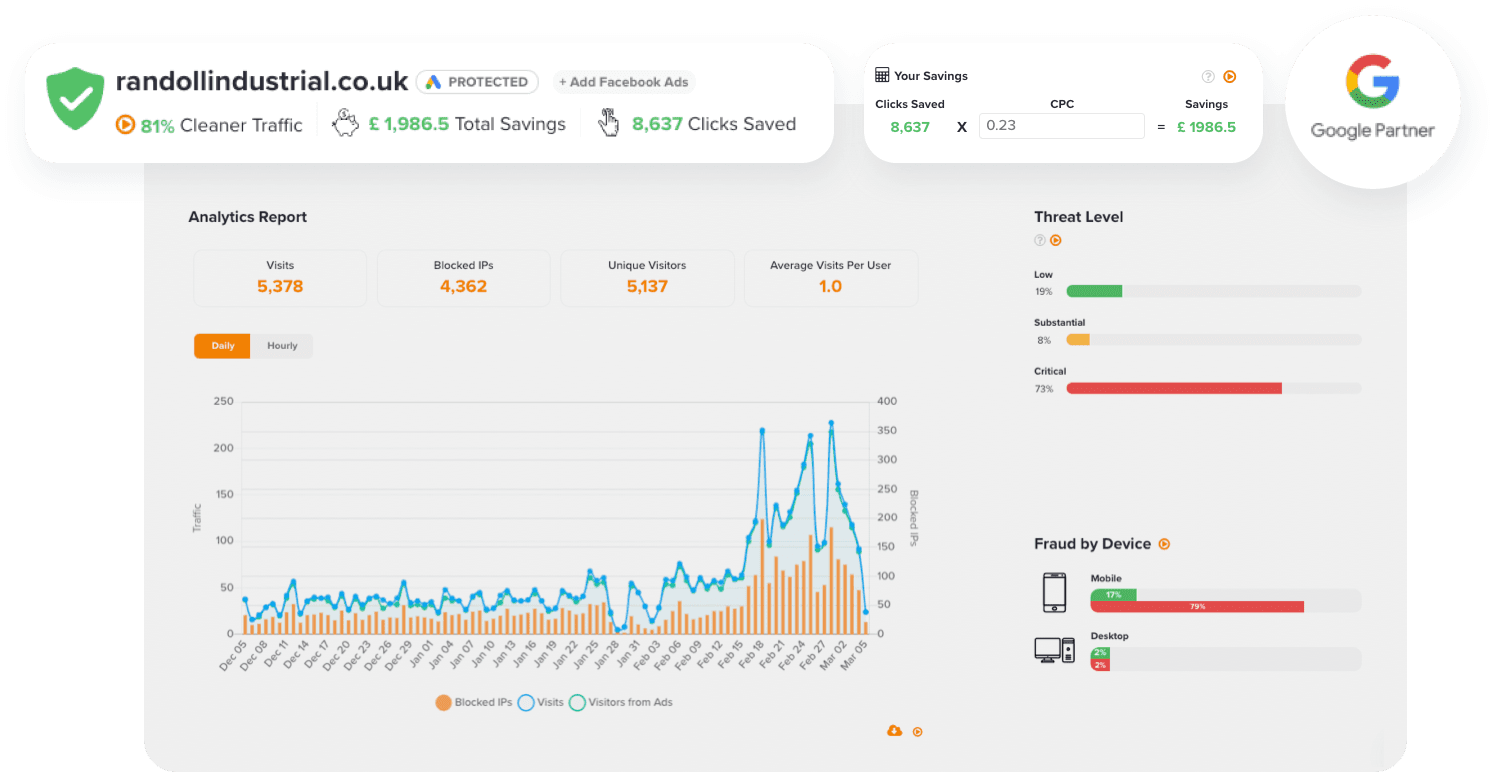Toggle the Blocked IPs legend item

[474, 702]
